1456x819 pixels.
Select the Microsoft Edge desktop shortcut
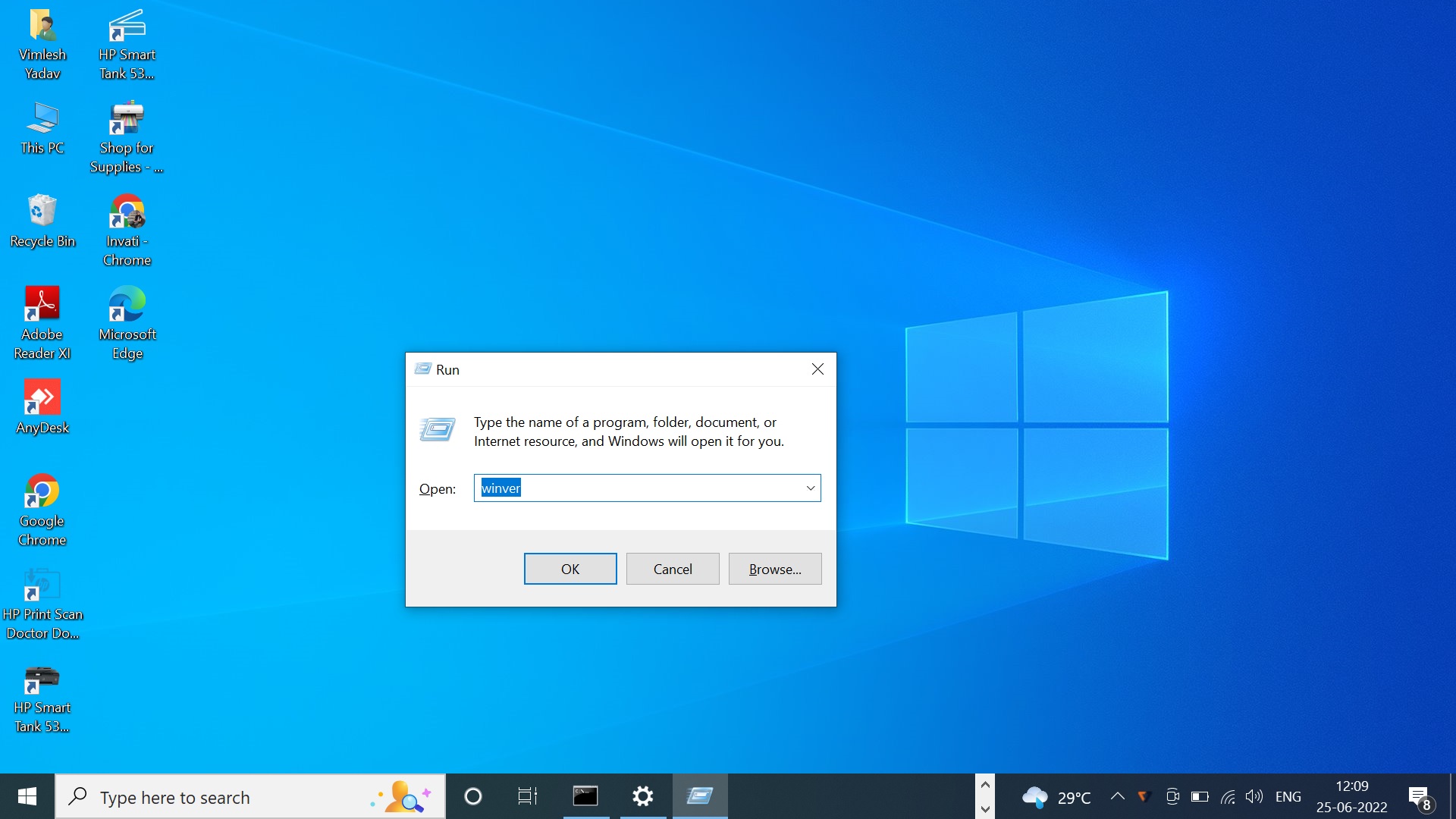pos(127,322)
